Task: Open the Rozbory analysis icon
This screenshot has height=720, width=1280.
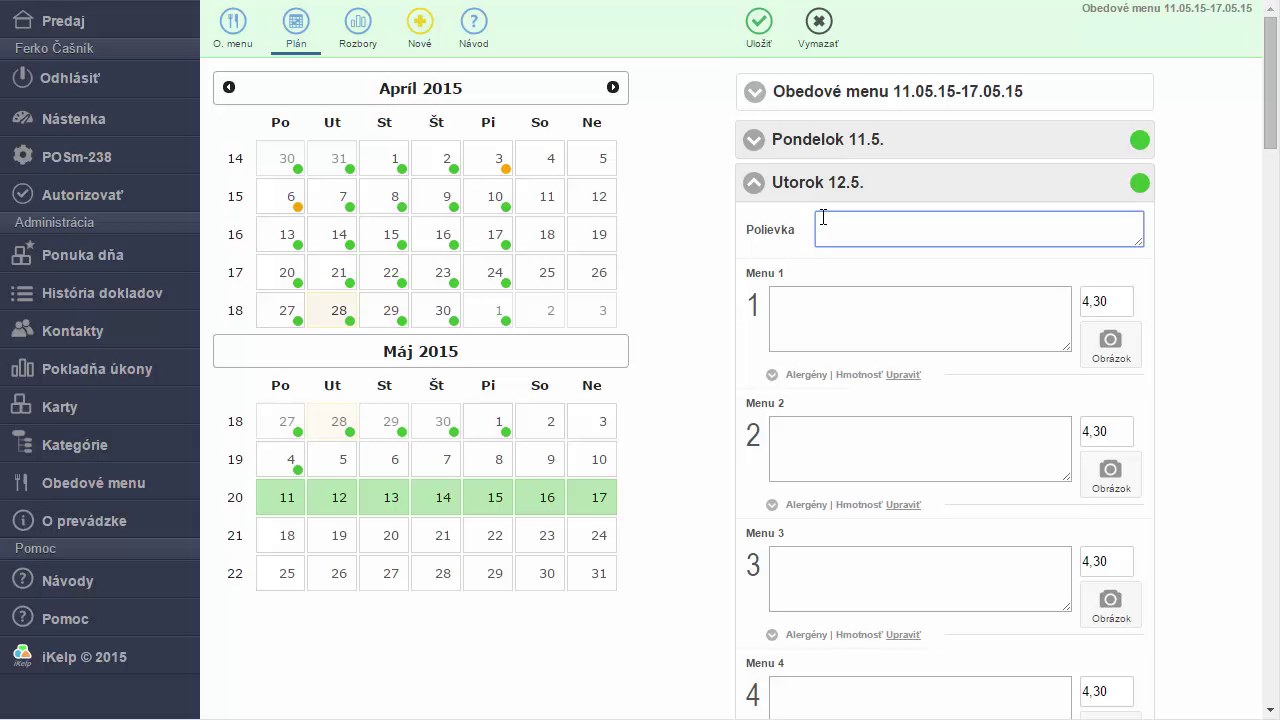Action: tap(357, 28)
